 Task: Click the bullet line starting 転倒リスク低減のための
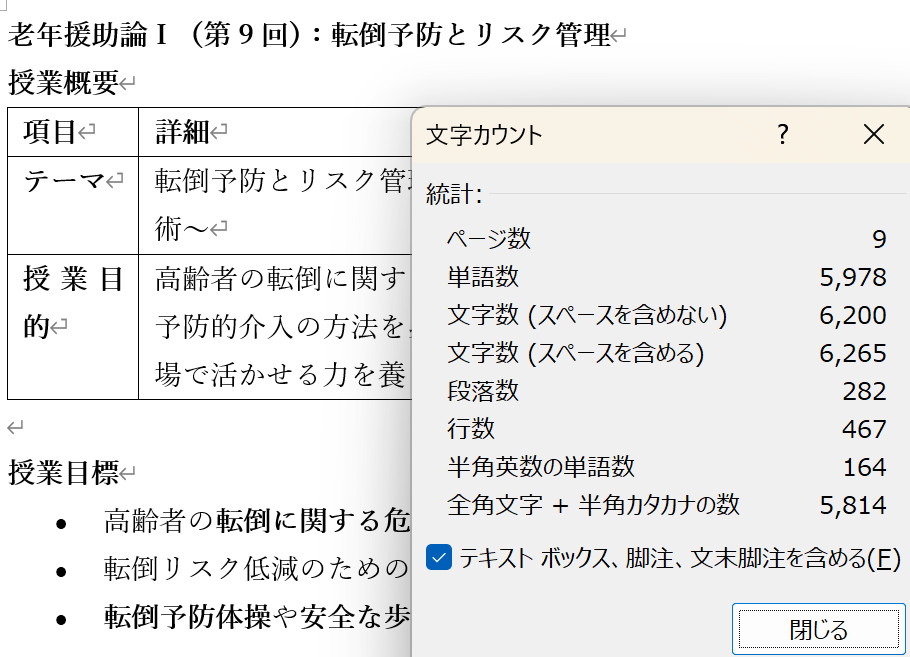pyautogui.click(x=256, y=569)
